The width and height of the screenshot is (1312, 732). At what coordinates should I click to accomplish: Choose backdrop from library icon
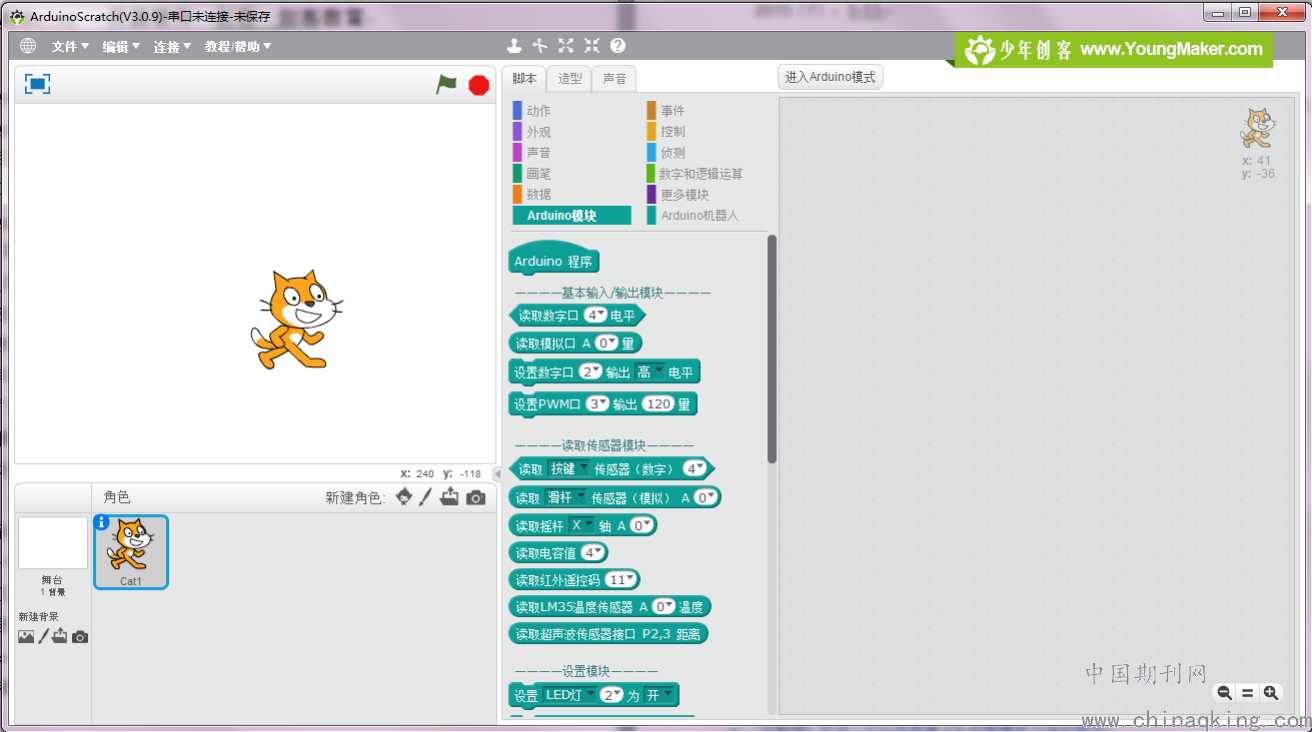[26, 637]
